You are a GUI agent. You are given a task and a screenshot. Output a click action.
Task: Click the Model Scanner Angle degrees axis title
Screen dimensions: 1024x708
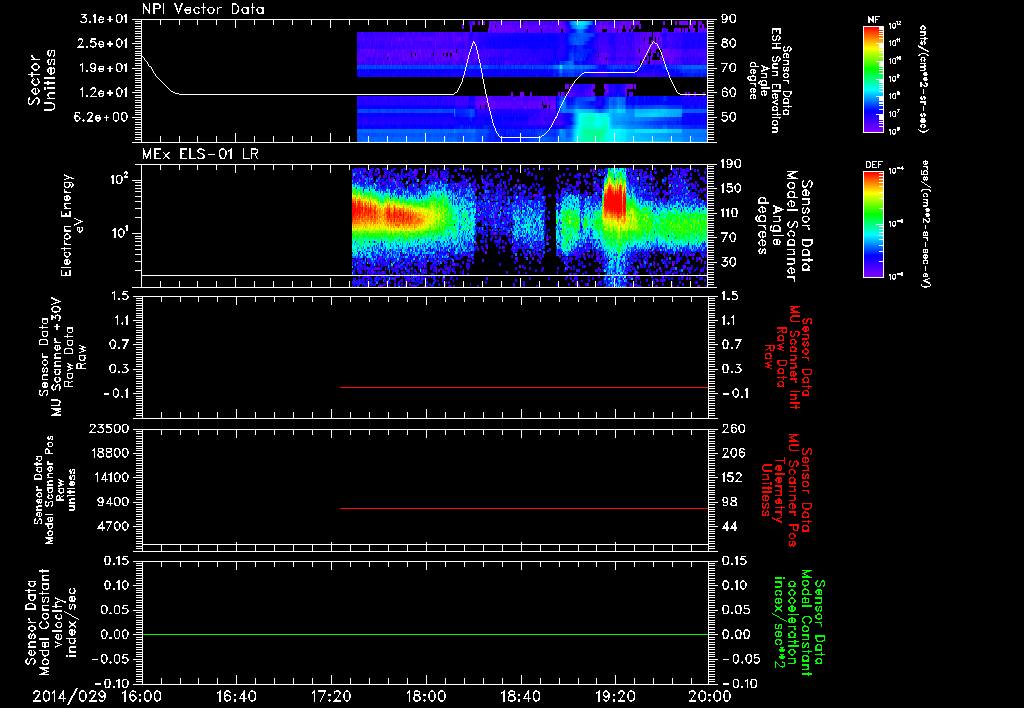tap(785, 226)
